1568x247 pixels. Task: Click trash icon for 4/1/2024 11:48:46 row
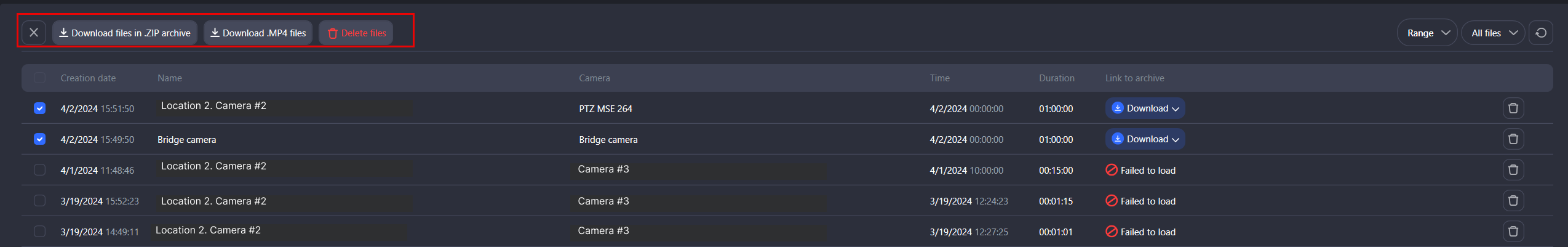pyautogui.click(x=1513, y=170)
